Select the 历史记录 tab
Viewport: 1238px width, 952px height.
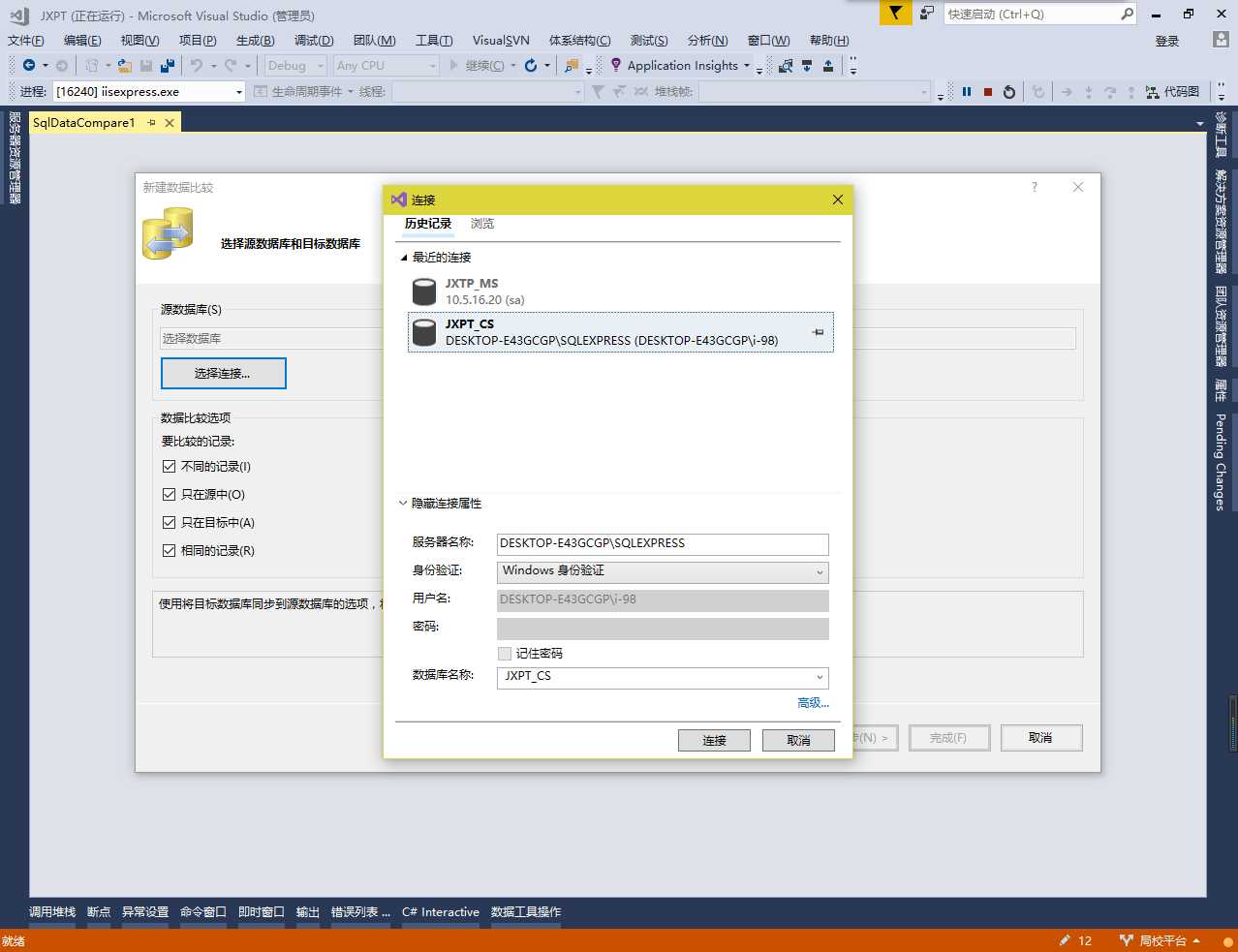(x=428, y=224)
